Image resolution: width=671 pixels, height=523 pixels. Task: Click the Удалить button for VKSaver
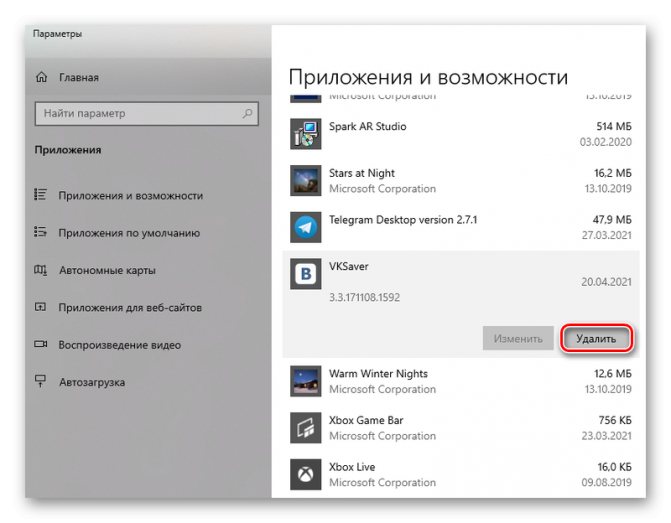point(596,339)
